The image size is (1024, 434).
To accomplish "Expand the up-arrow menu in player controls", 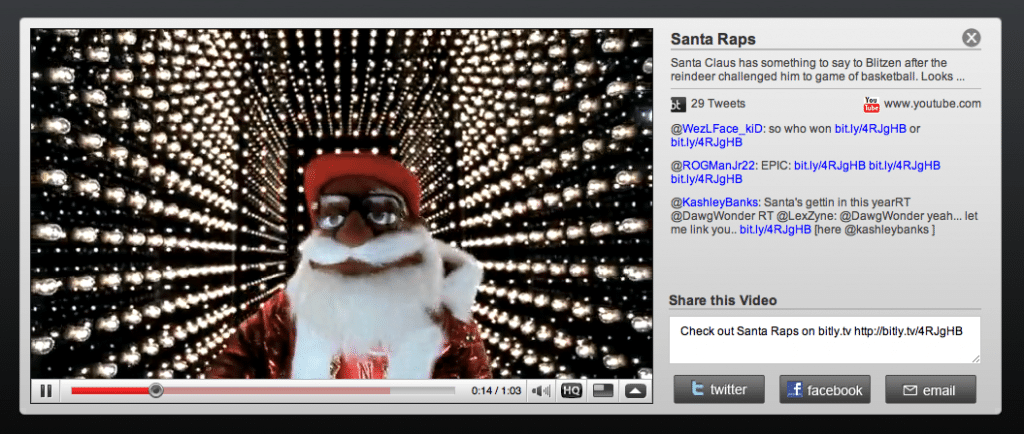I will pyautogui.click(x=635, y=391).
